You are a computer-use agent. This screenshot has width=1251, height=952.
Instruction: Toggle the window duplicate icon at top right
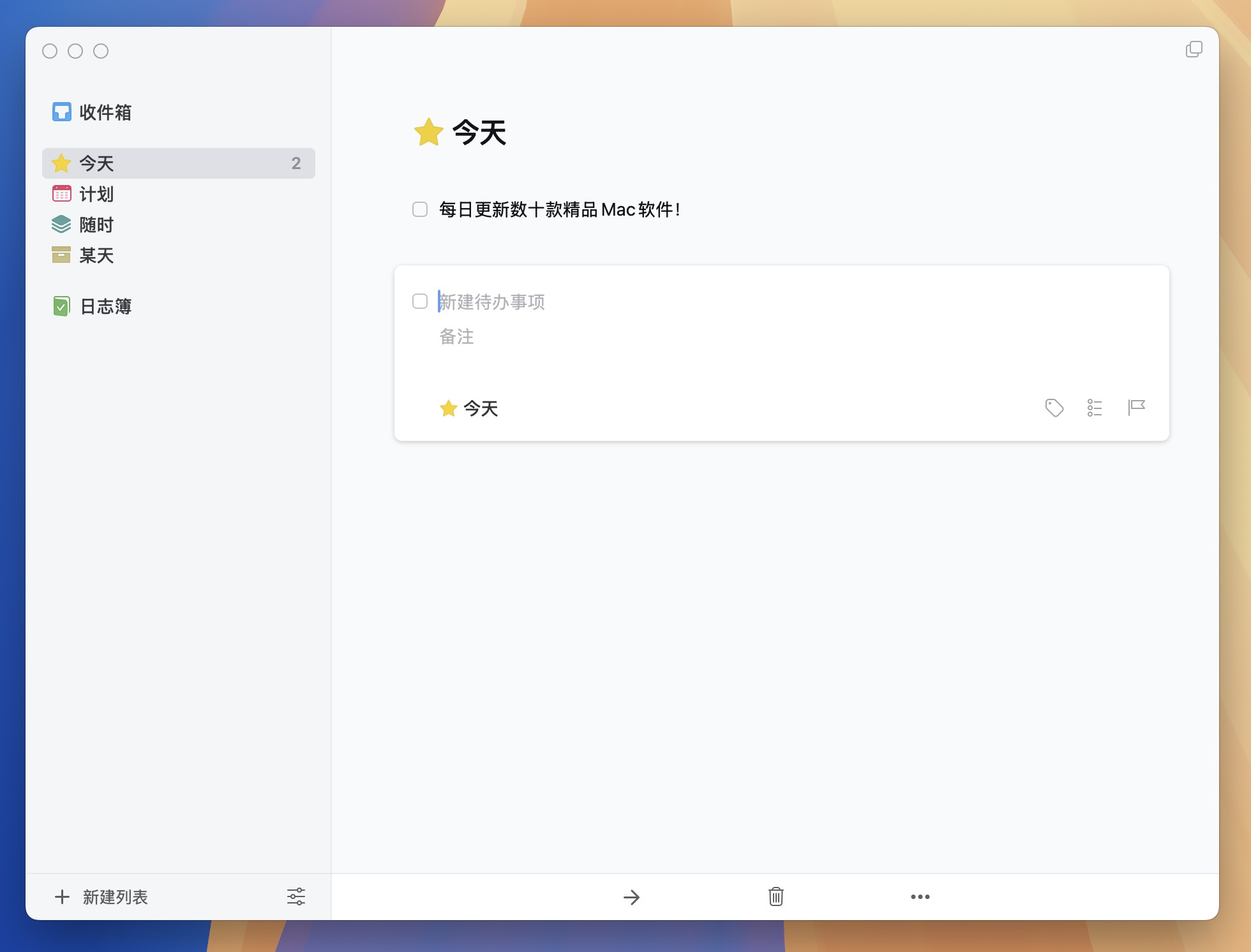[1194, 50]
